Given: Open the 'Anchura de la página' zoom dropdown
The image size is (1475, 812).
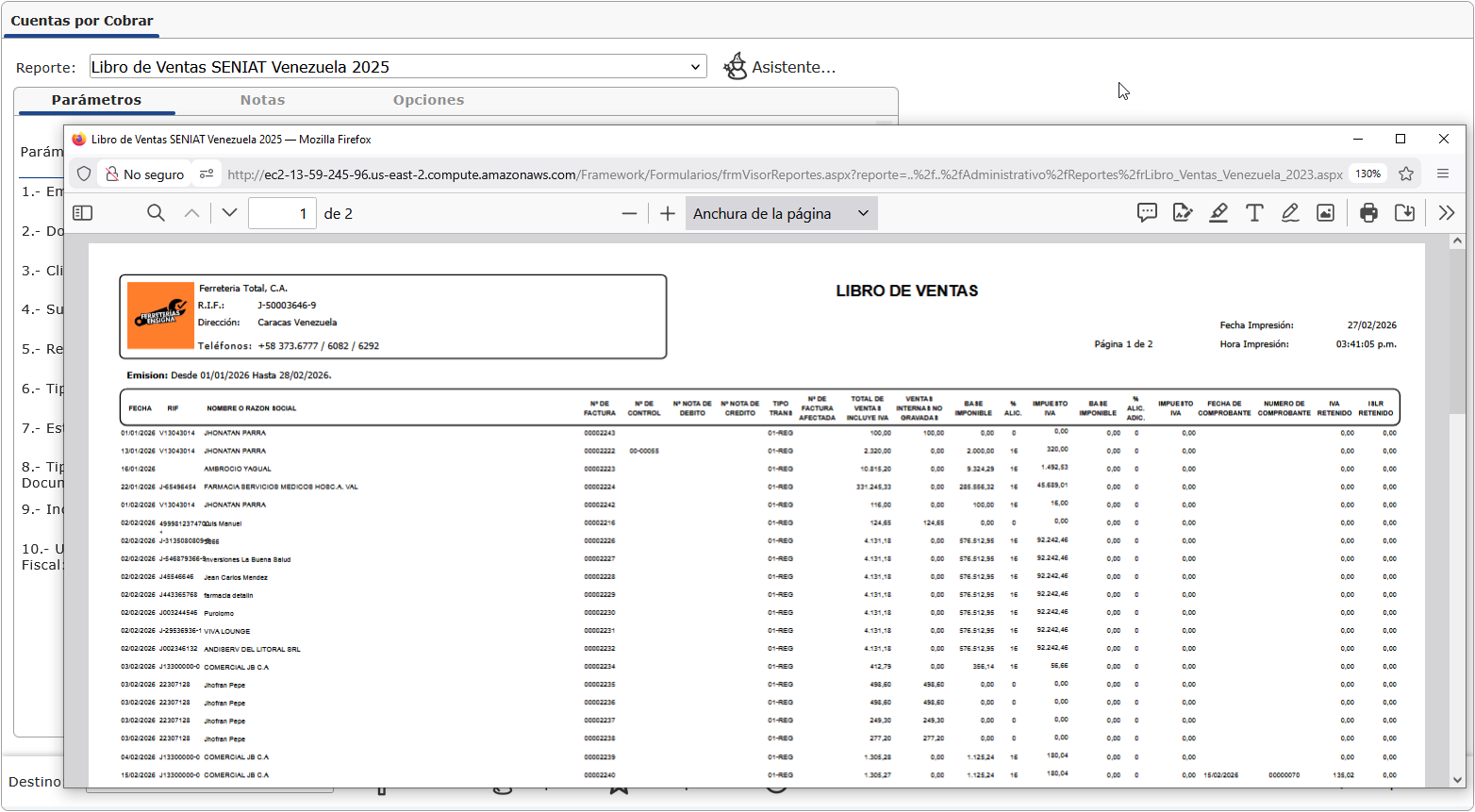Looking at the screenshot, I should (x=781, y=213).
